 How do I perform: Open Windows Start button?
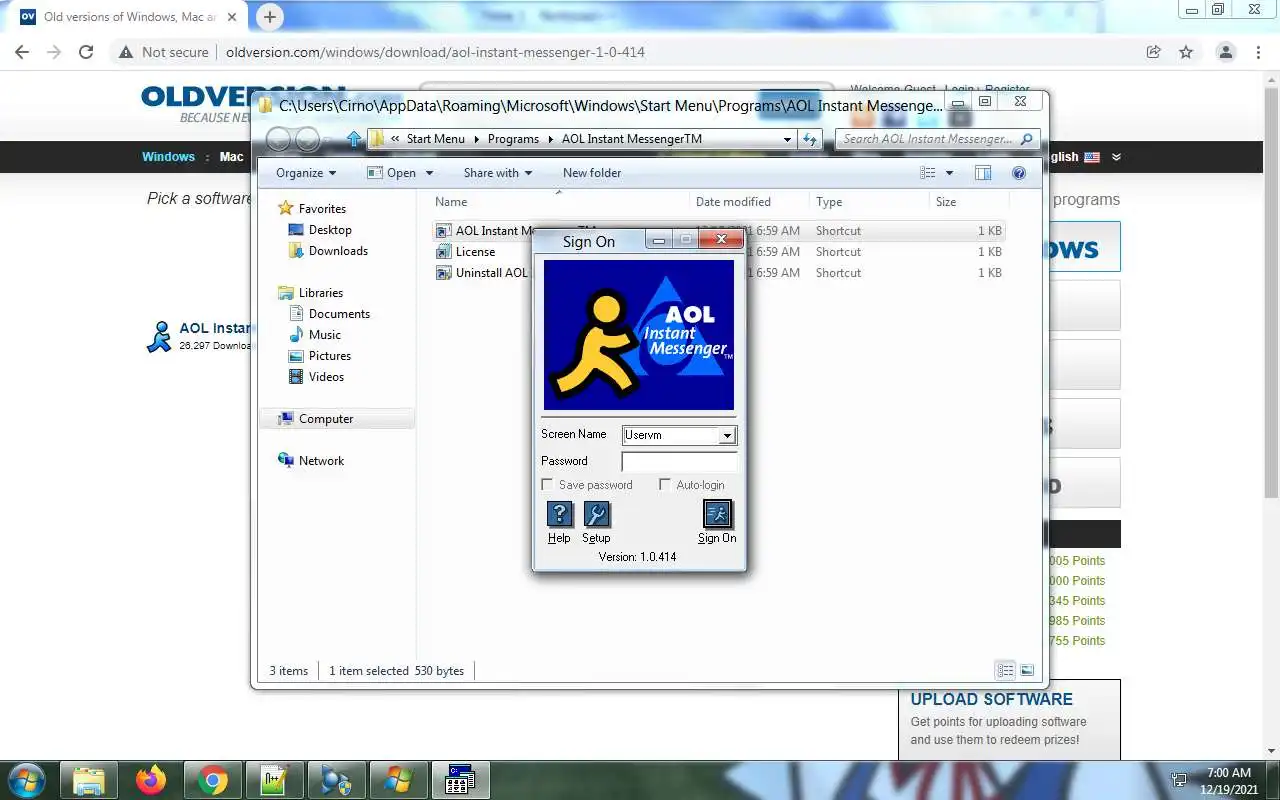tap(25, 780)
